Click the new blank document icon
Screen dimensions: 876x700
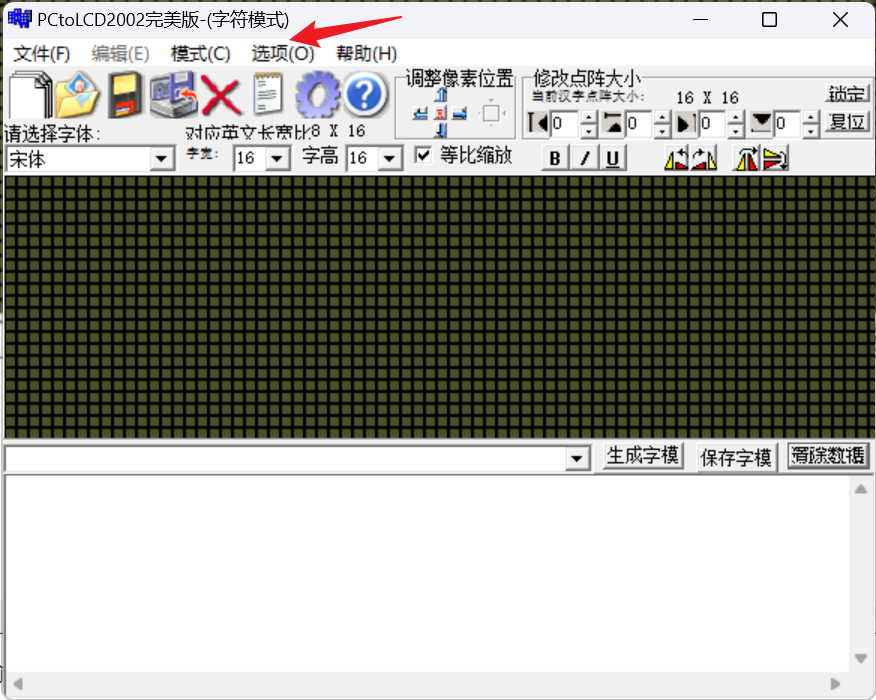click(x=29, y=95)
